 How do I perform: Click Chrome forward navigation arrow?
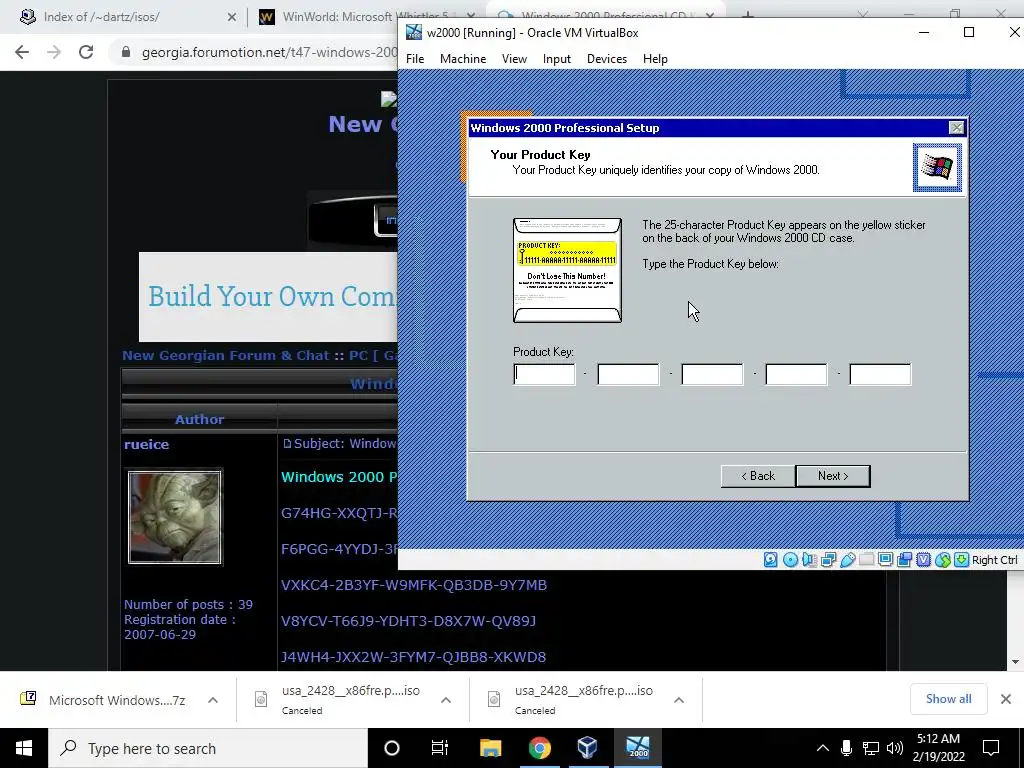coord(54,52)
